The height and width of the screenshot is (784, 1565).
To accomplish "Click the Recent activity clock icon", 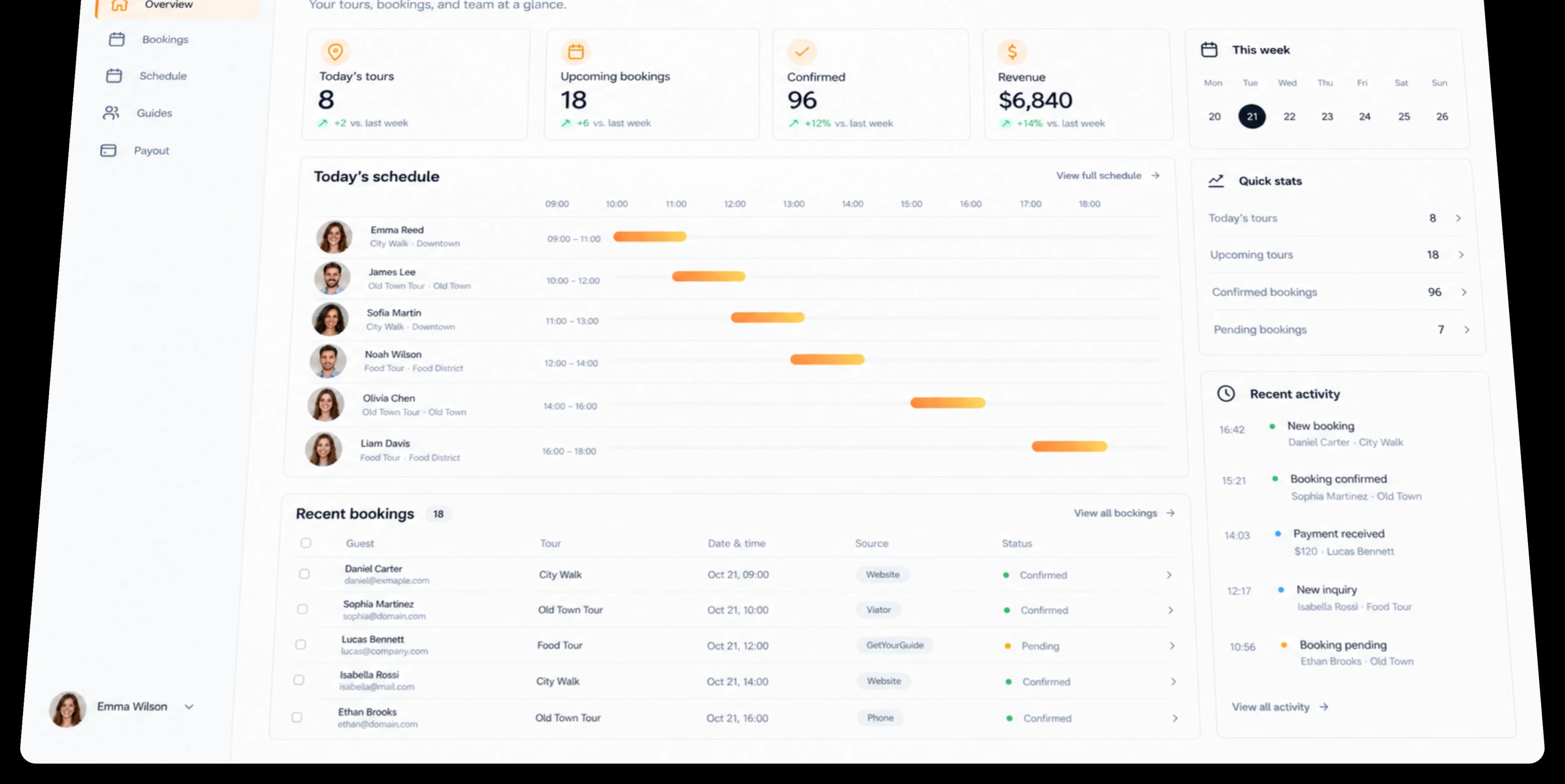I will (1226, 394).
